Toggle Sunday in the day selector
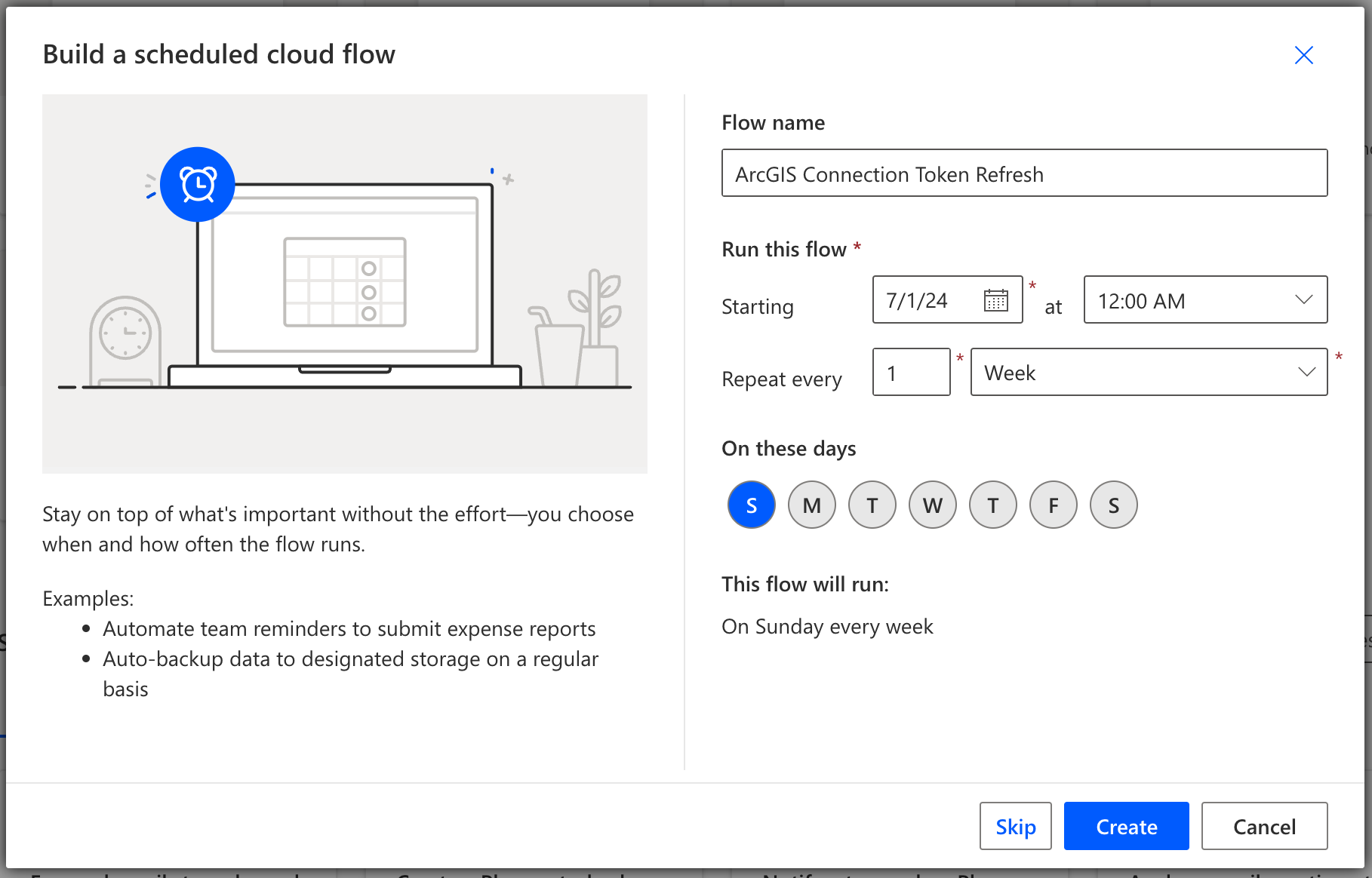 click(751, 505)
